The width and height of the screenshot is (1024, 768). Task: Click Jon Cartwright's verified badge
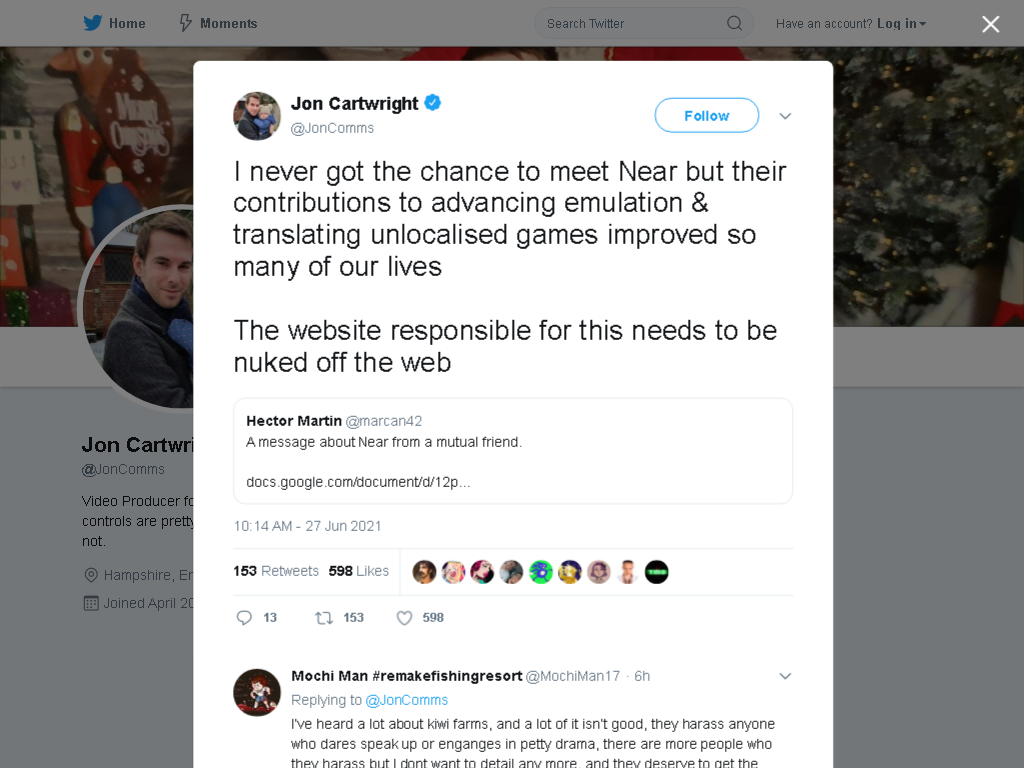[x=432, y=103]
